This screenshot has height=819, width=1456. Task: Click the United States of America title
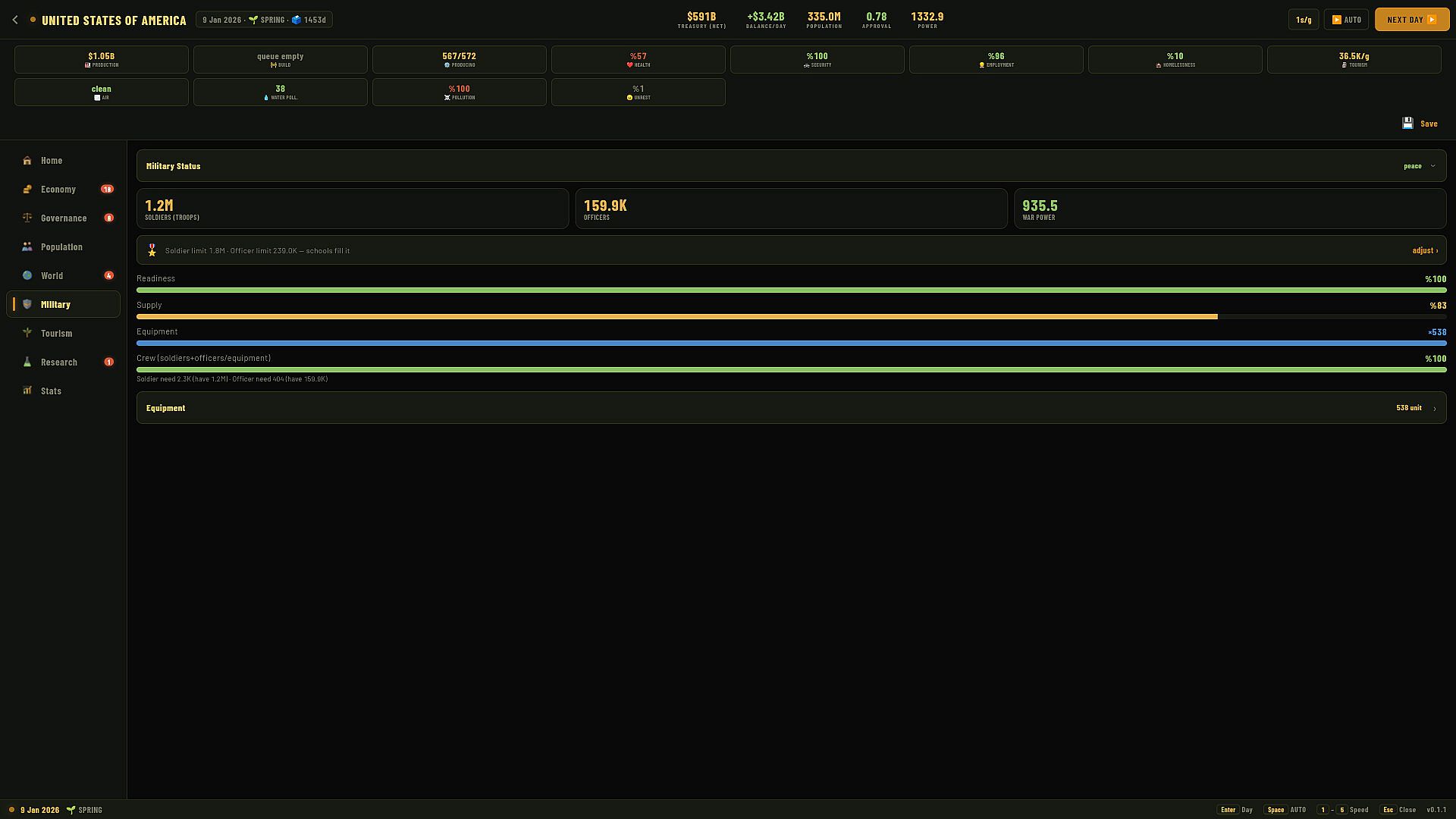point(114,20)
